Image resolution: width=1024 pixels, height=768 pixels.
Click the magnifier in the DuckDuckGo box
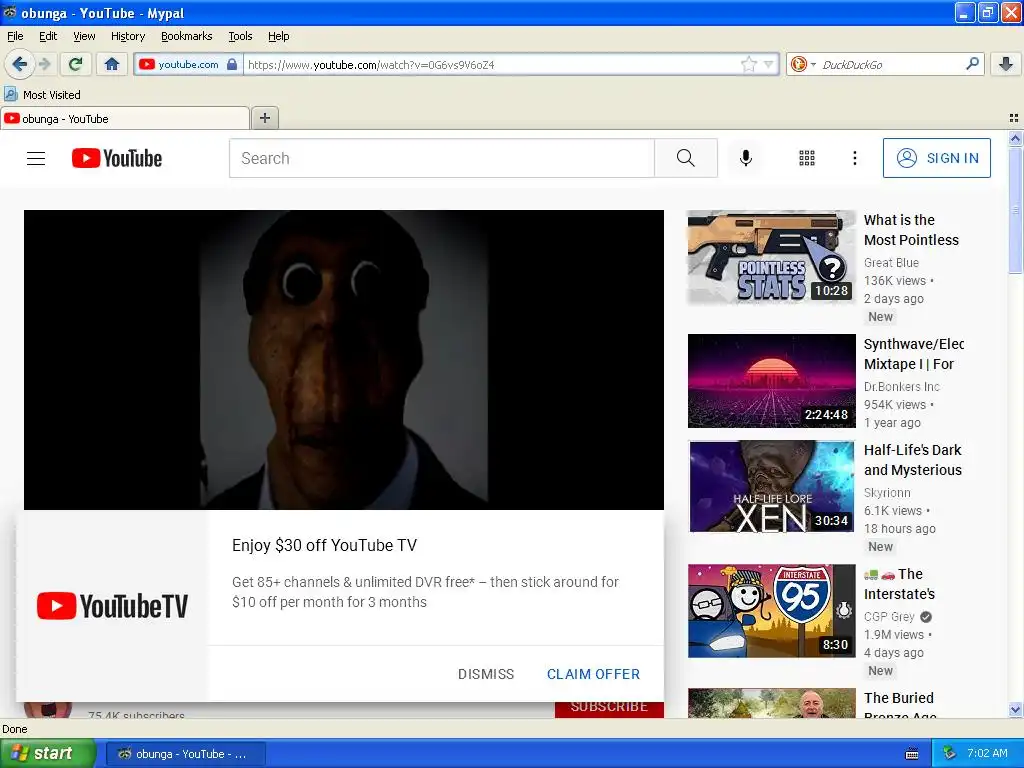point(972,64)
